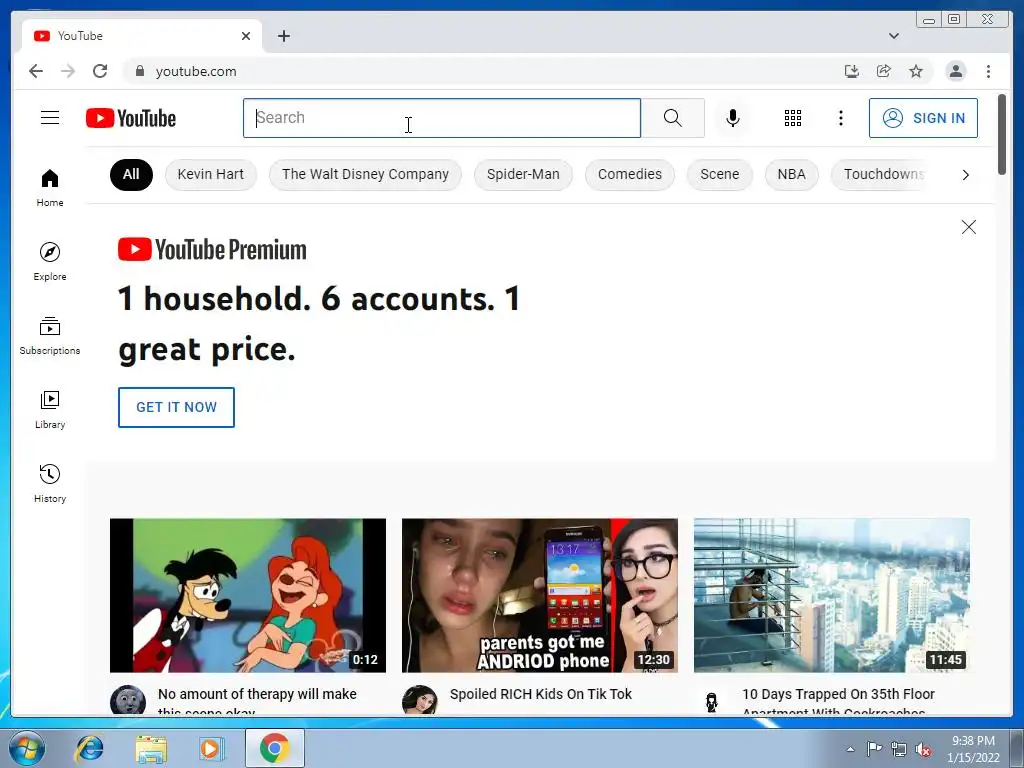Click the muted volume tray icon
The image size is (1024, 768).
[x=923, y=749]
